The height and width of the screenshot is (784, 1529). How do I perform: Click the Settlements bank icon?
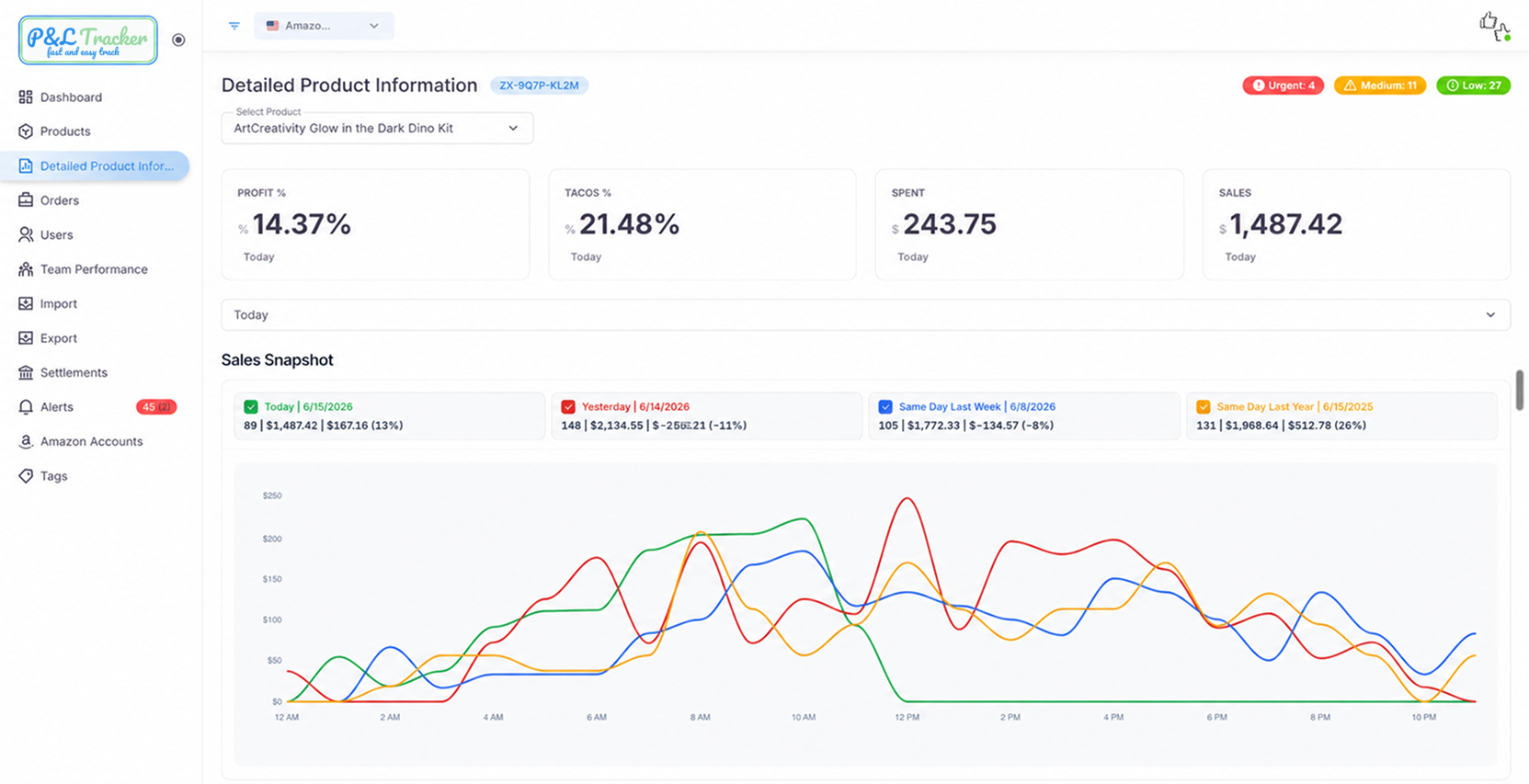[x=26, y=372]
